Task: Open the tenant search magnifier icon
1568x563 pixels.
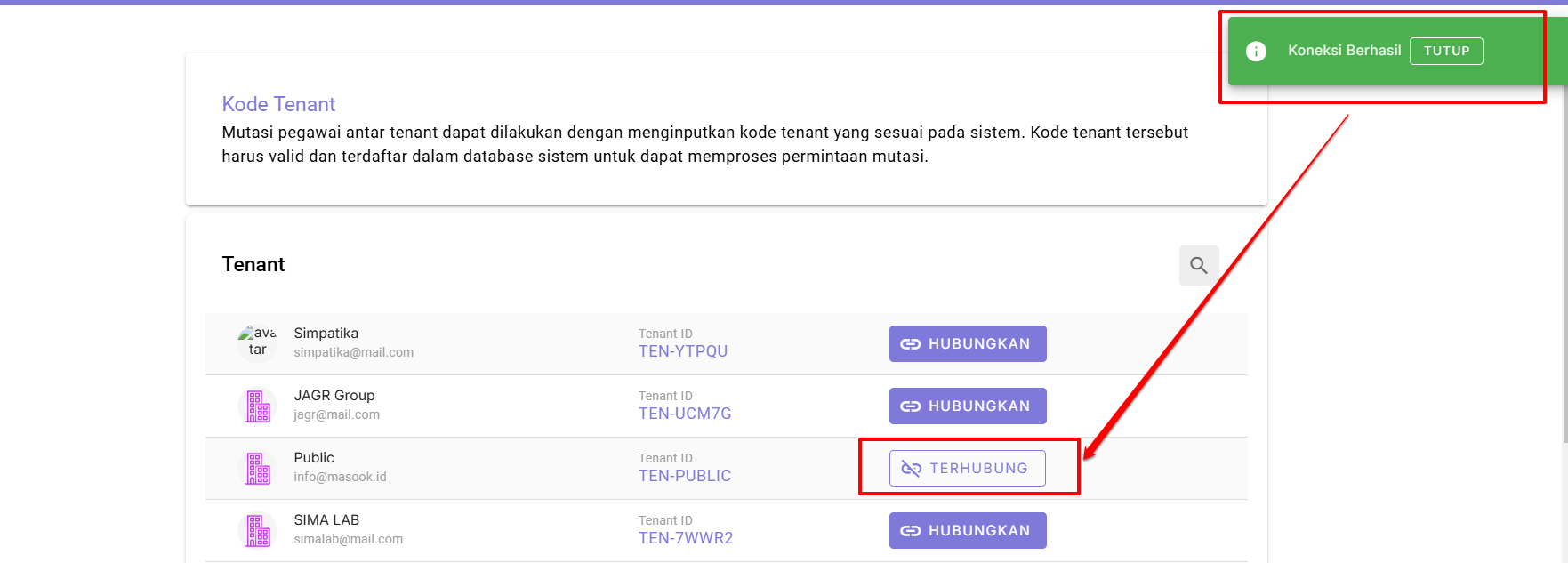Action: click(x=1199, y=265)
